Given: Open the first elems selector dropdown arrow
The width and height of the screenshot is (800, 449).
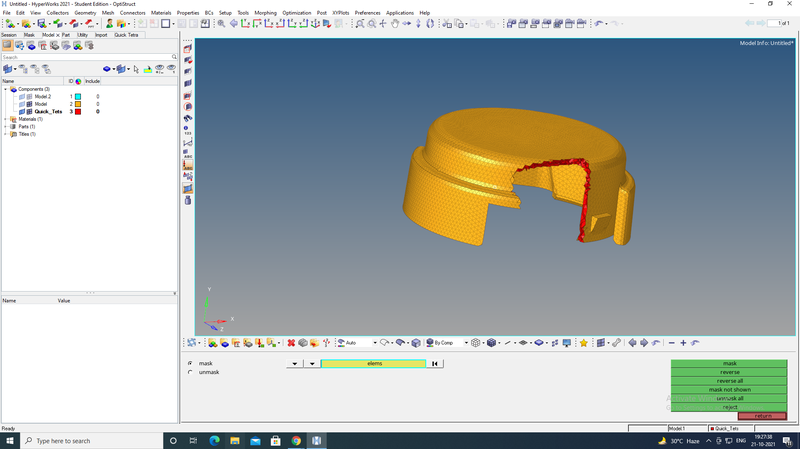Looking at the screenshot, I should click(x=294, y=363).
